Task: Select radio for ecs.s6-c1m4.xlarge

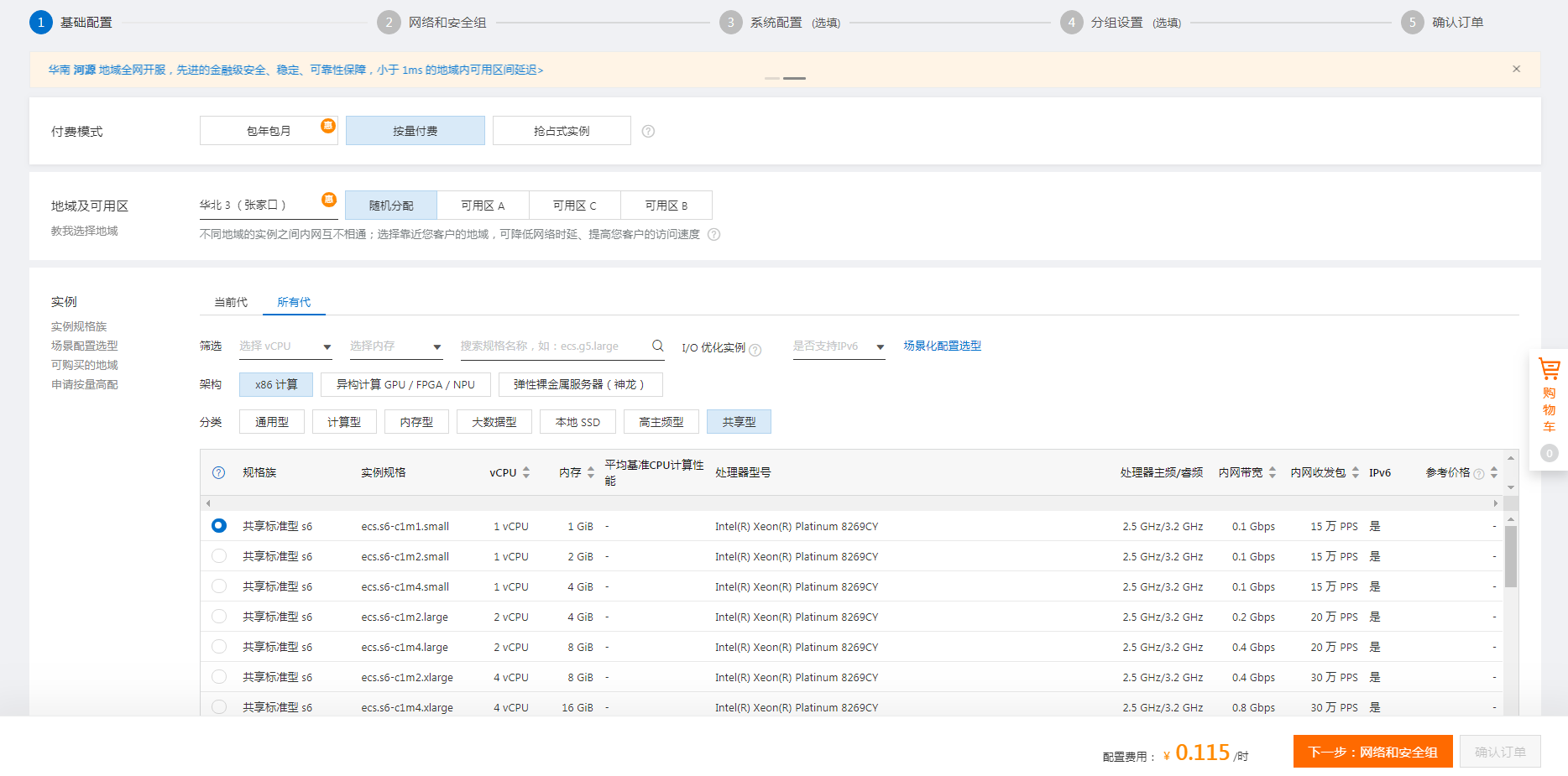Action: point(219,706)
